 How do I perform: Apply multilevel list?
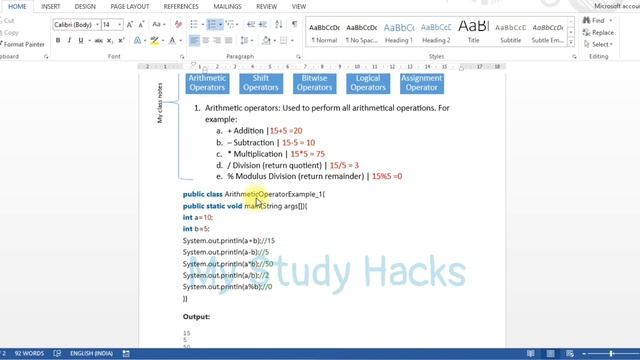click(x=230, y=24)
